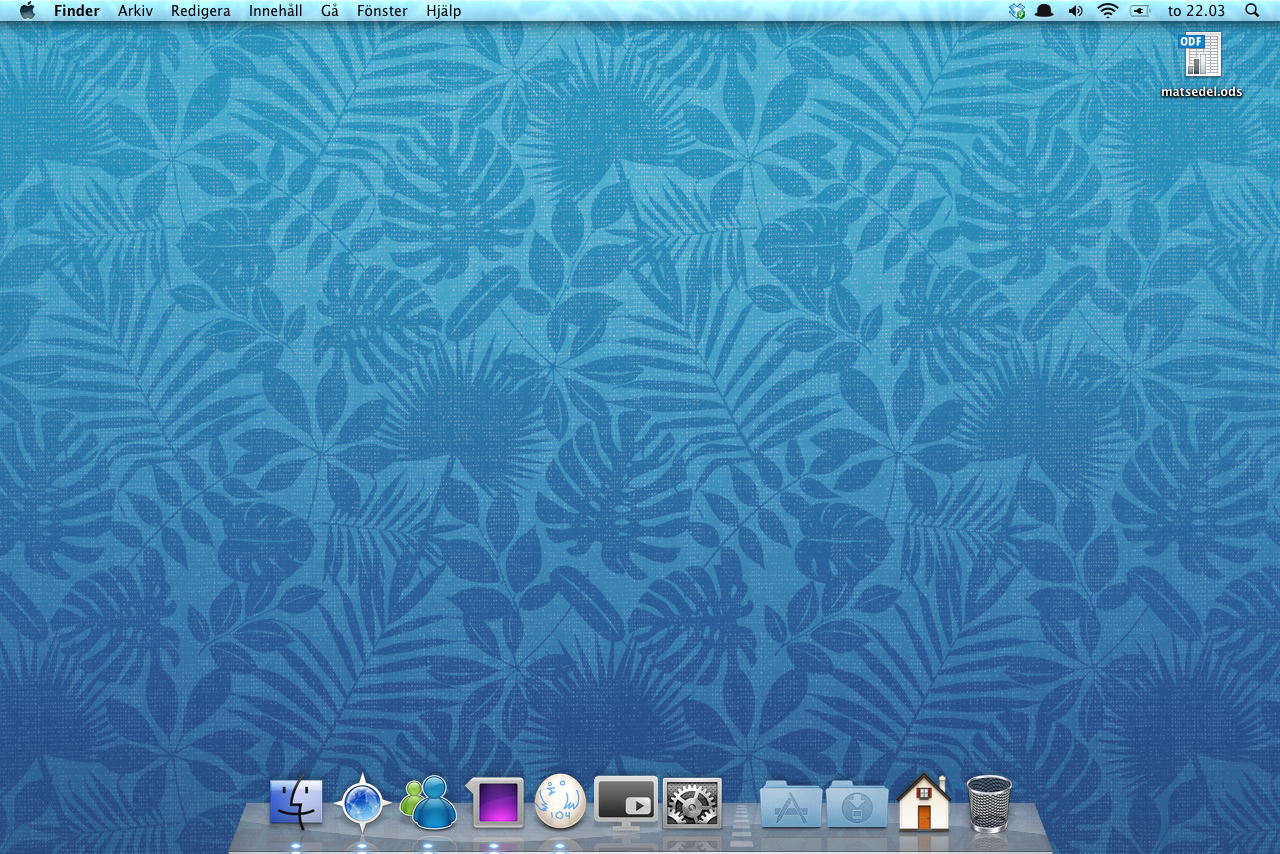The height and width of the screenshot is (854, 1280).
Task: Open the Finder menu in menu bar
Action: click(77, 11)
